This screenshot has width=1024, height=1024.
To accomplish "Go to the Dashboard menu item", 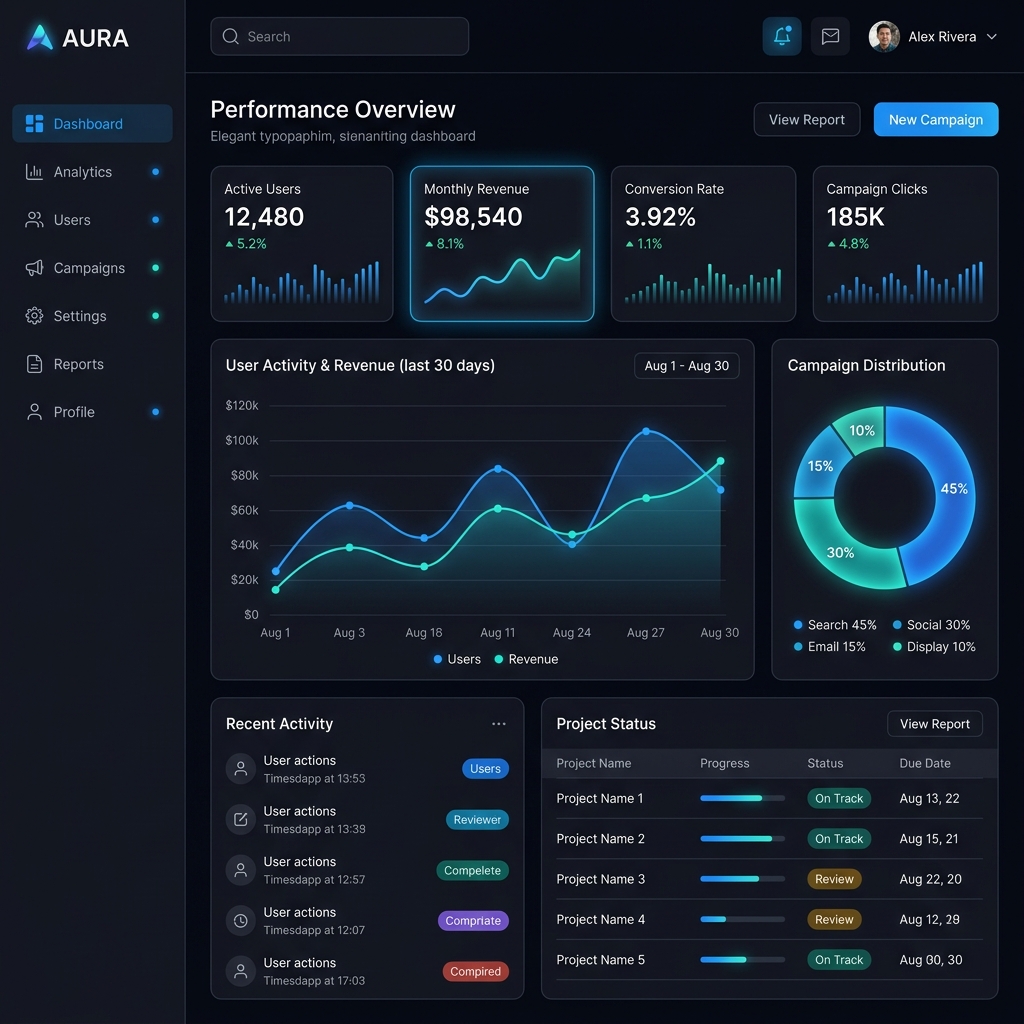I will click(x=93, y=123).
